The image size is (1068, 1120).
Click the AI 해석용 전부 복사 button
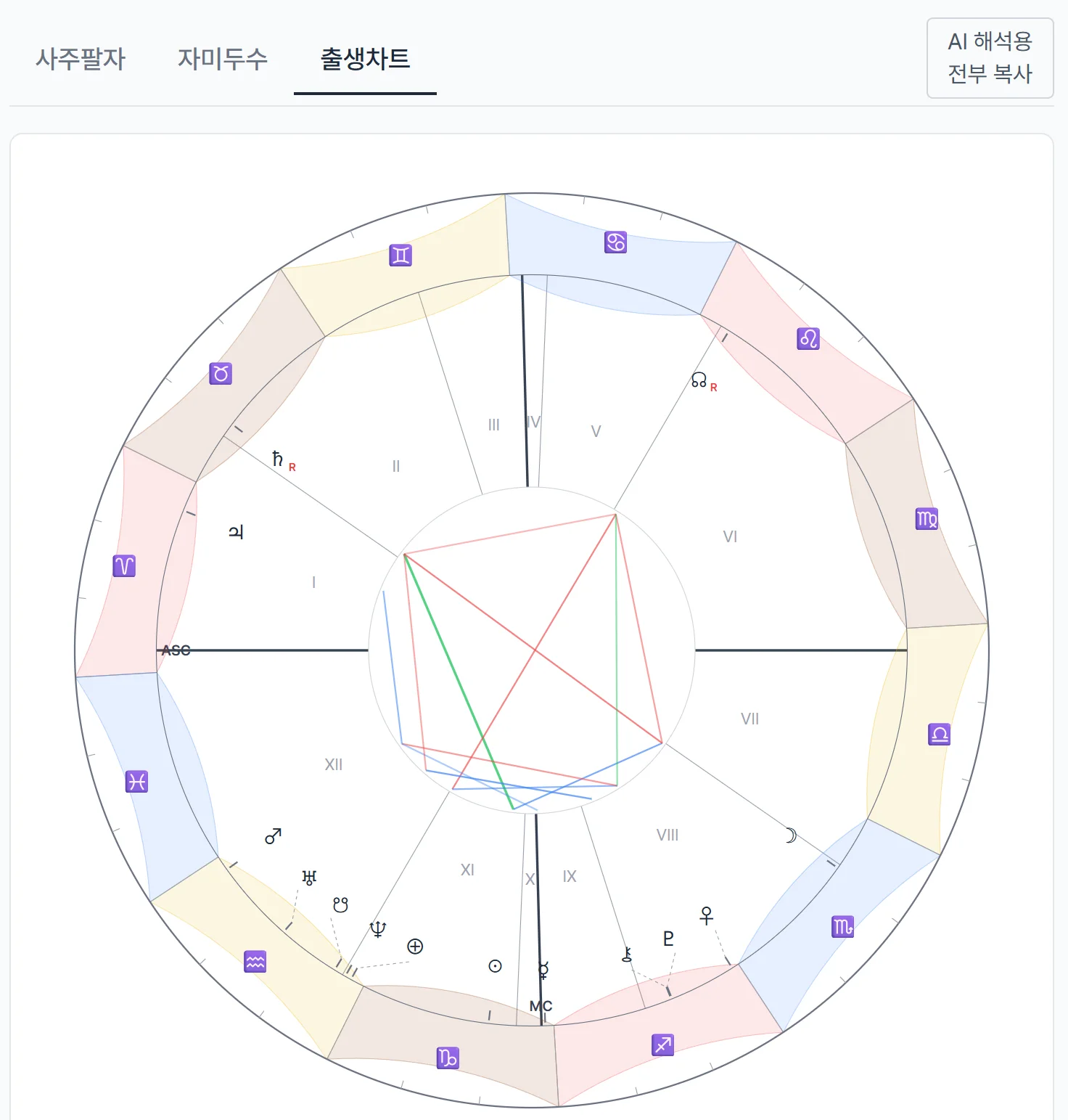(x=990, y=58)
